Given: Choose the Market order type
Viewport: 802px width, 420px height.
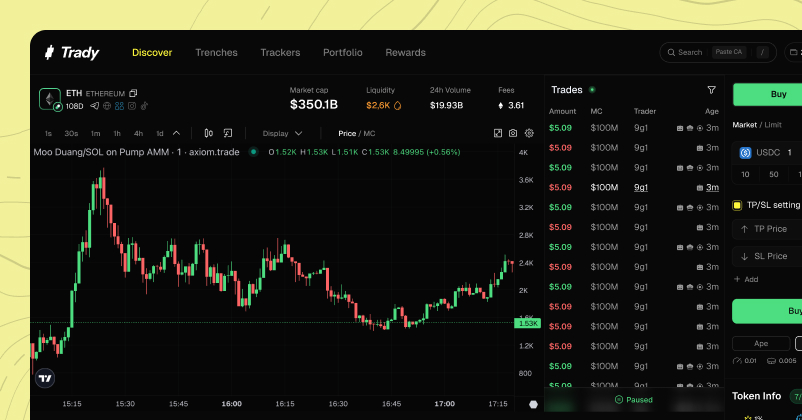Looking at the screenshot, I should 745,125.
